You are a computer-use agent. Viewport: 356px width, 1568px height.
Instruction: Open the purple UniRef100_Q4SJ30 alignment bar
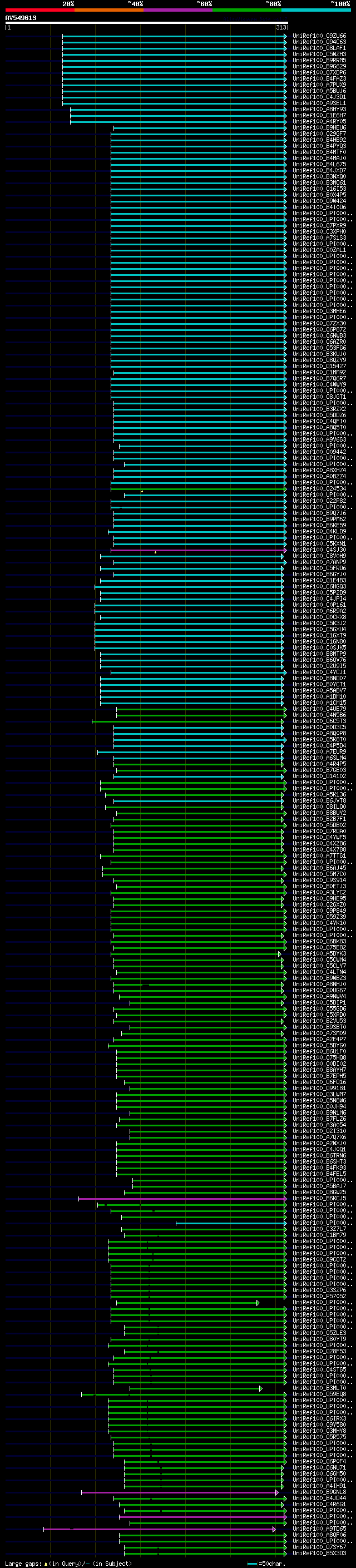(x=199, y=550)
